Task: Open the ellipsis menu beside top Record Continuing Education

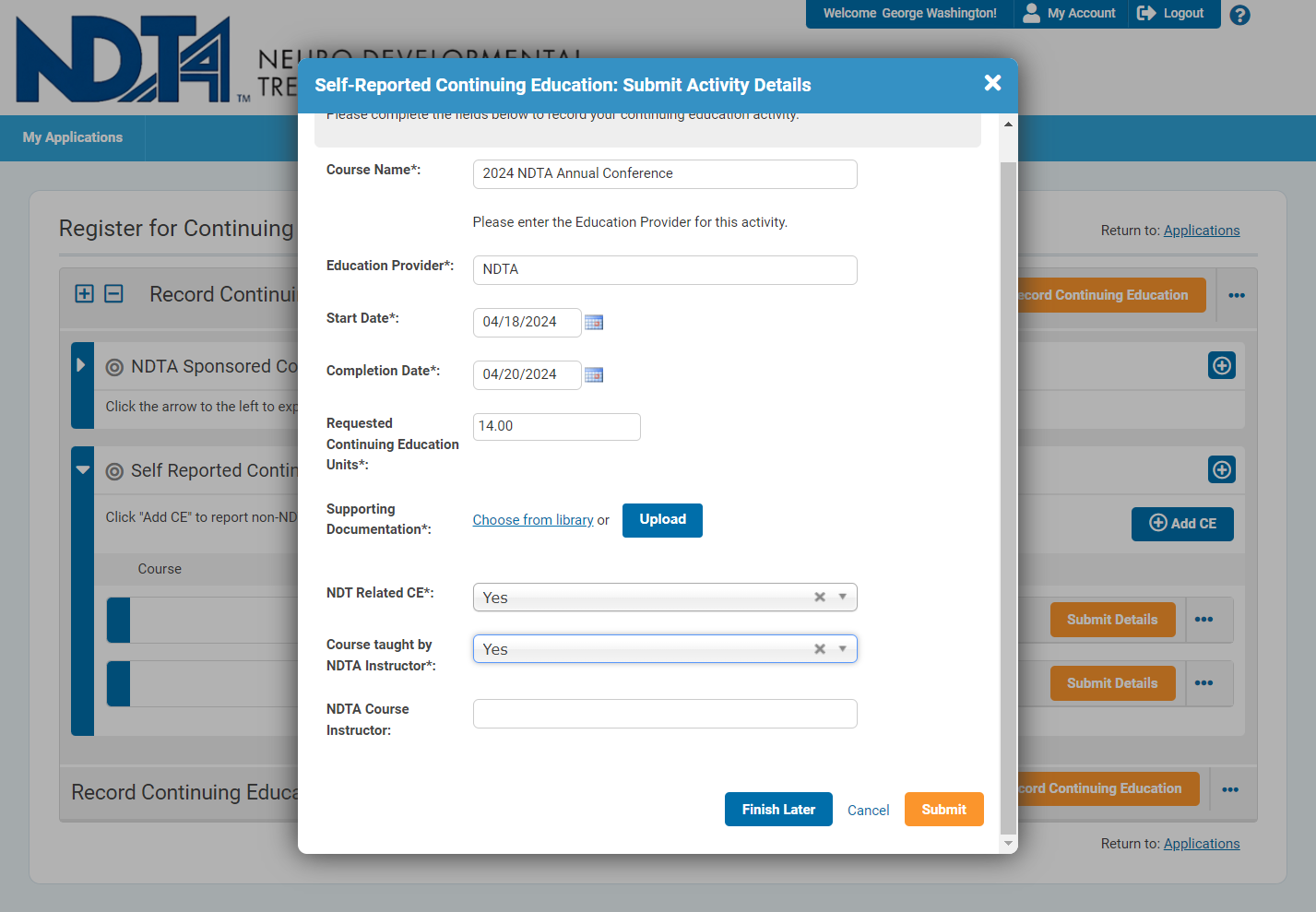Action: point(1237,295)
